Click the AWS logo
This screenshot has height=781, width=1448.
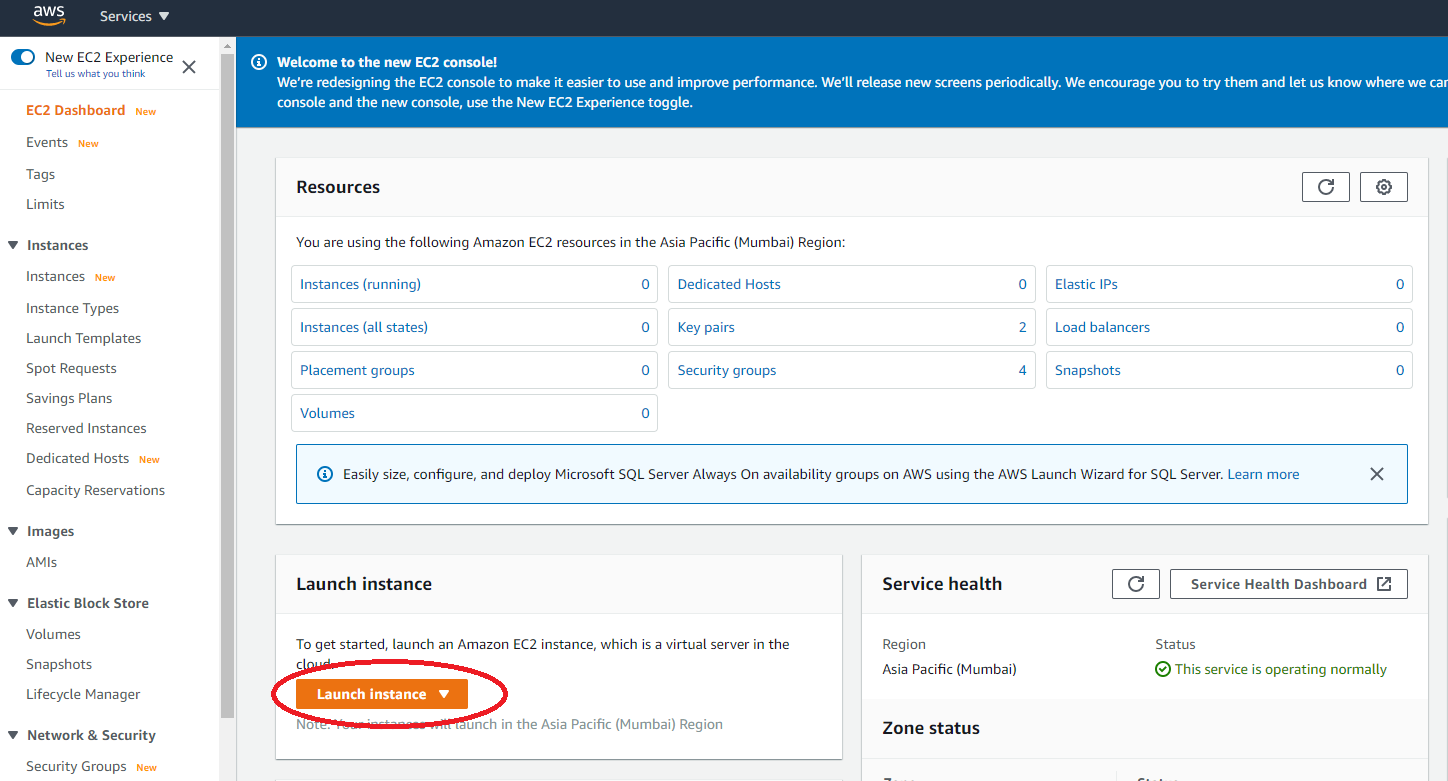(49, 15)
